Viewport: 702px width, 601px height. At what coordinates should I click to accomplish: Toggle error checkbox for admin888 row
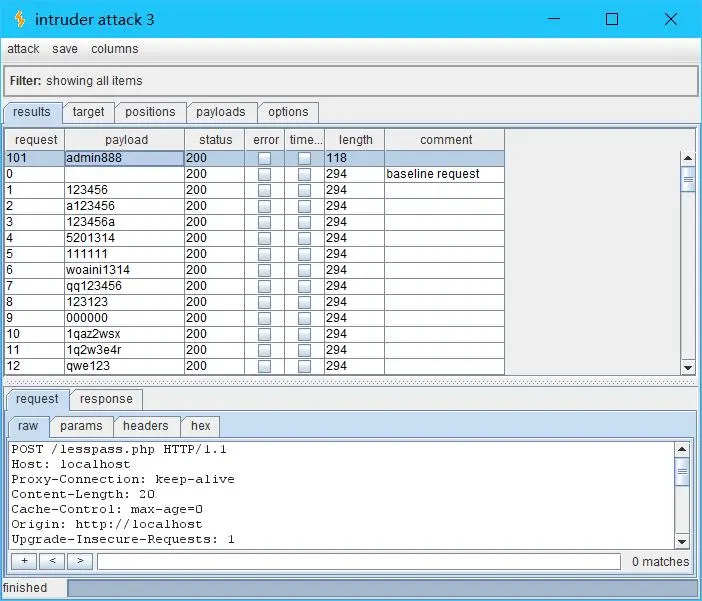265,158
